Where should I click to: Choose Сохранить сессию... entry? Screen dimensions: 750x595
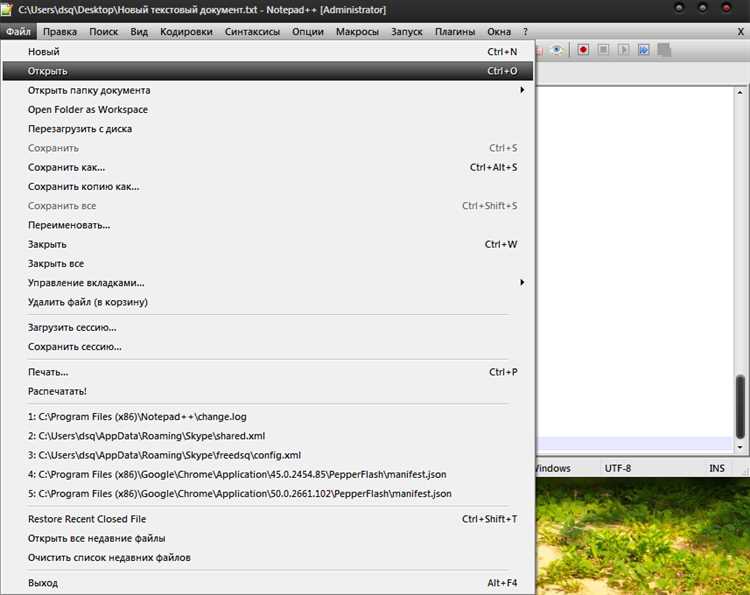(x=268, y=347)
